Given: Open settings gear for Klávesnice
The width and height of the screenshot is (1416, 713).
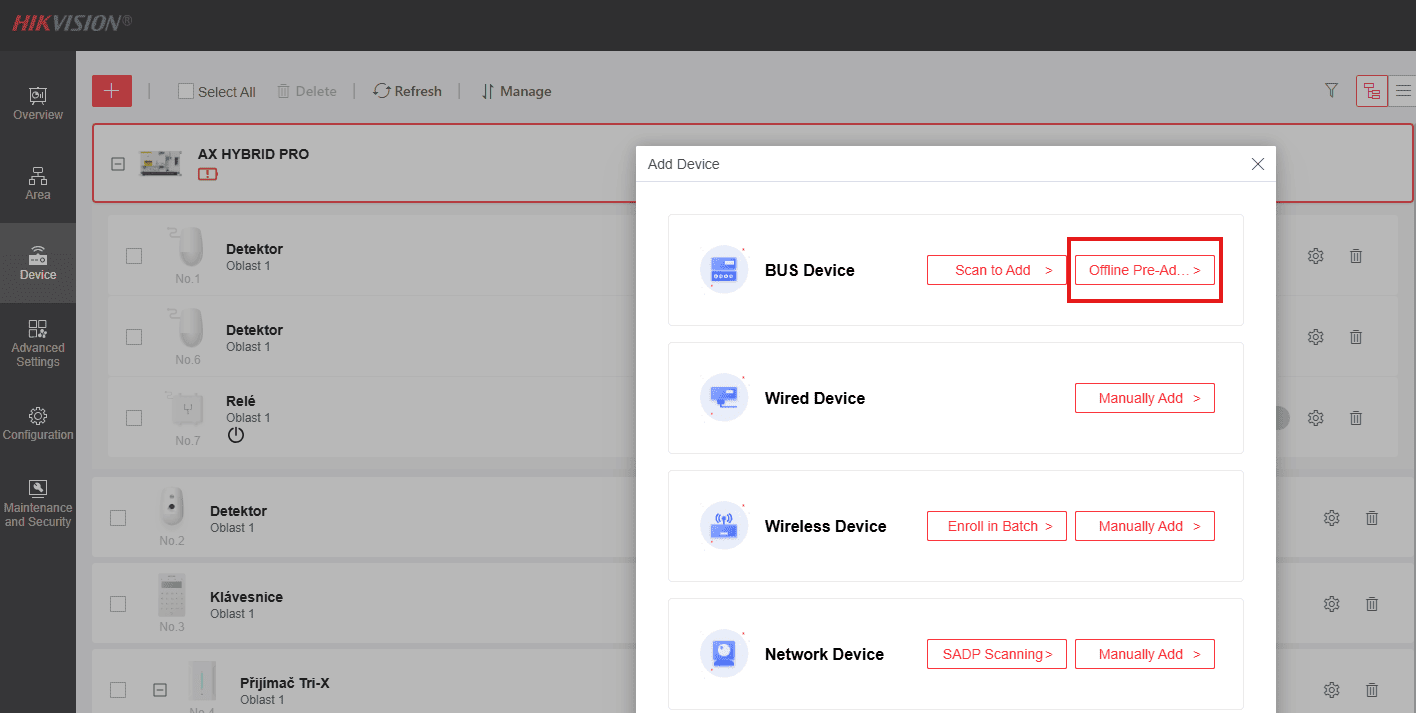Looking at the screenshot, I should [x=1332, y=604].
